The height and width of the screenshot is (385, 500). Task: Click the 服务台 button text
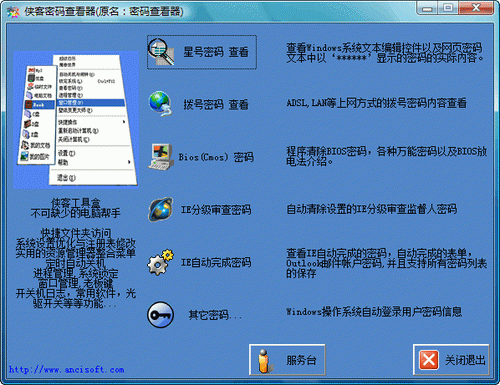click(x=301, y=360)
